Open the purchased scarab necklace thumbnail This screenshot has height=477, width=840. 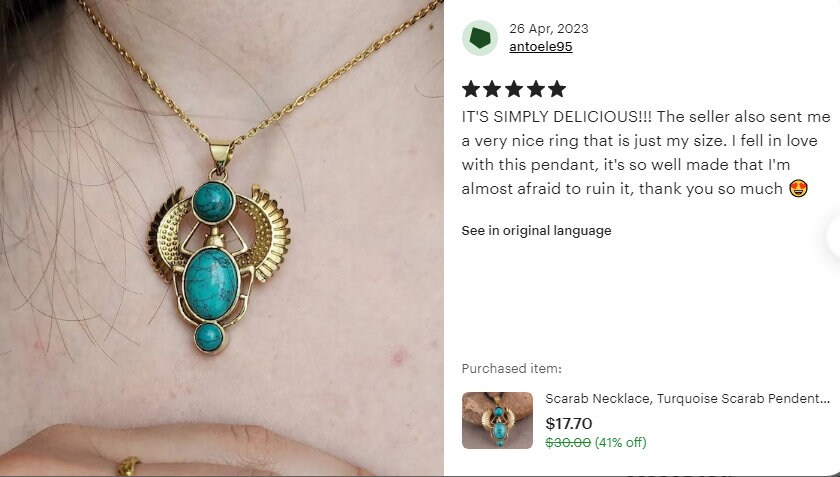pyautogui.click(x=497, y=420)
